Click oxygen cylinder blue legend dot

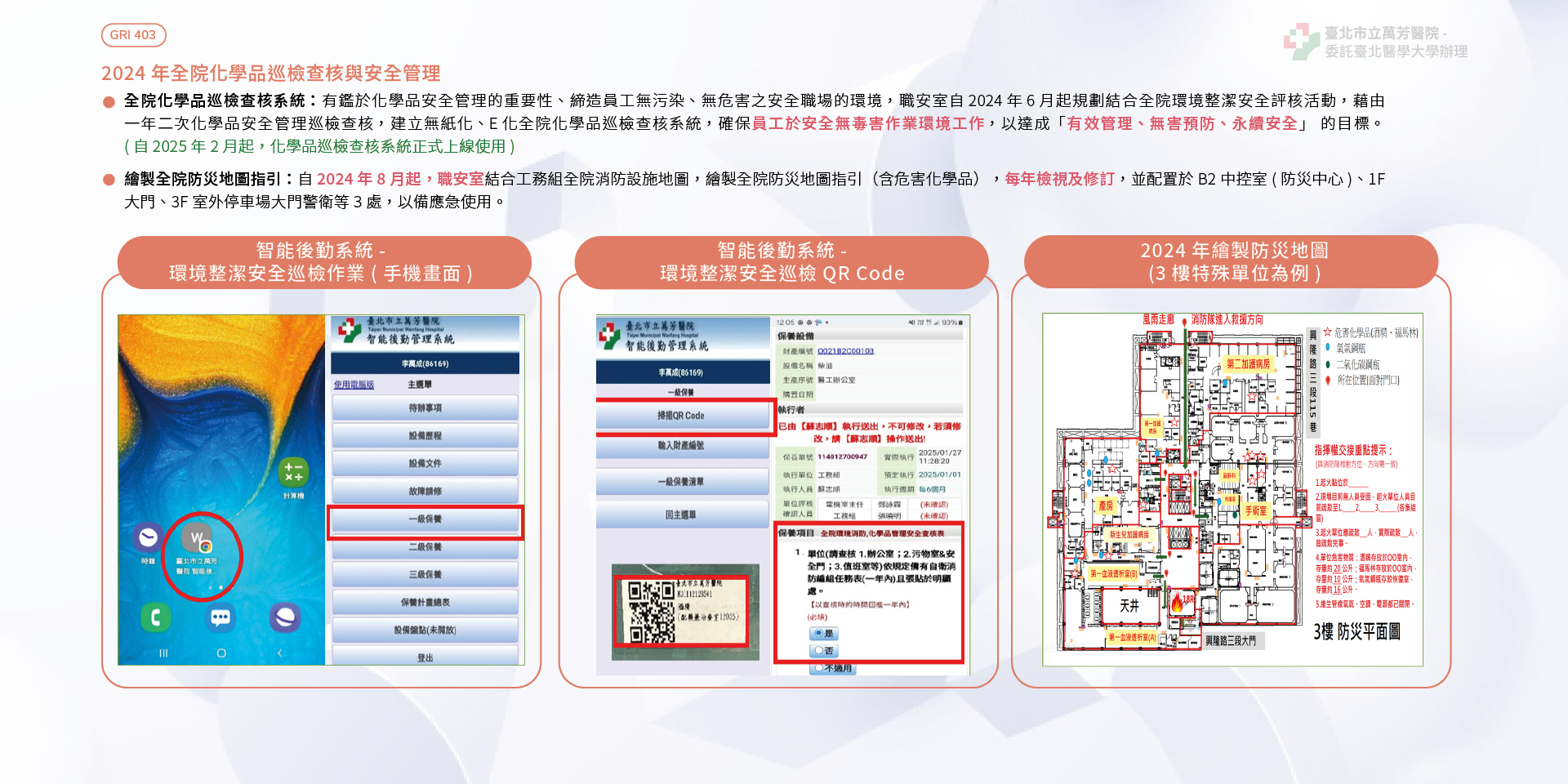click(1328, 347)
